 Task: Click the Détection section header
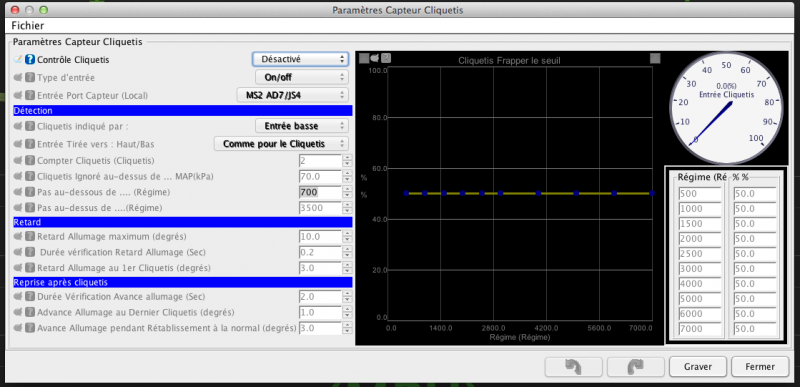[183, 111]
